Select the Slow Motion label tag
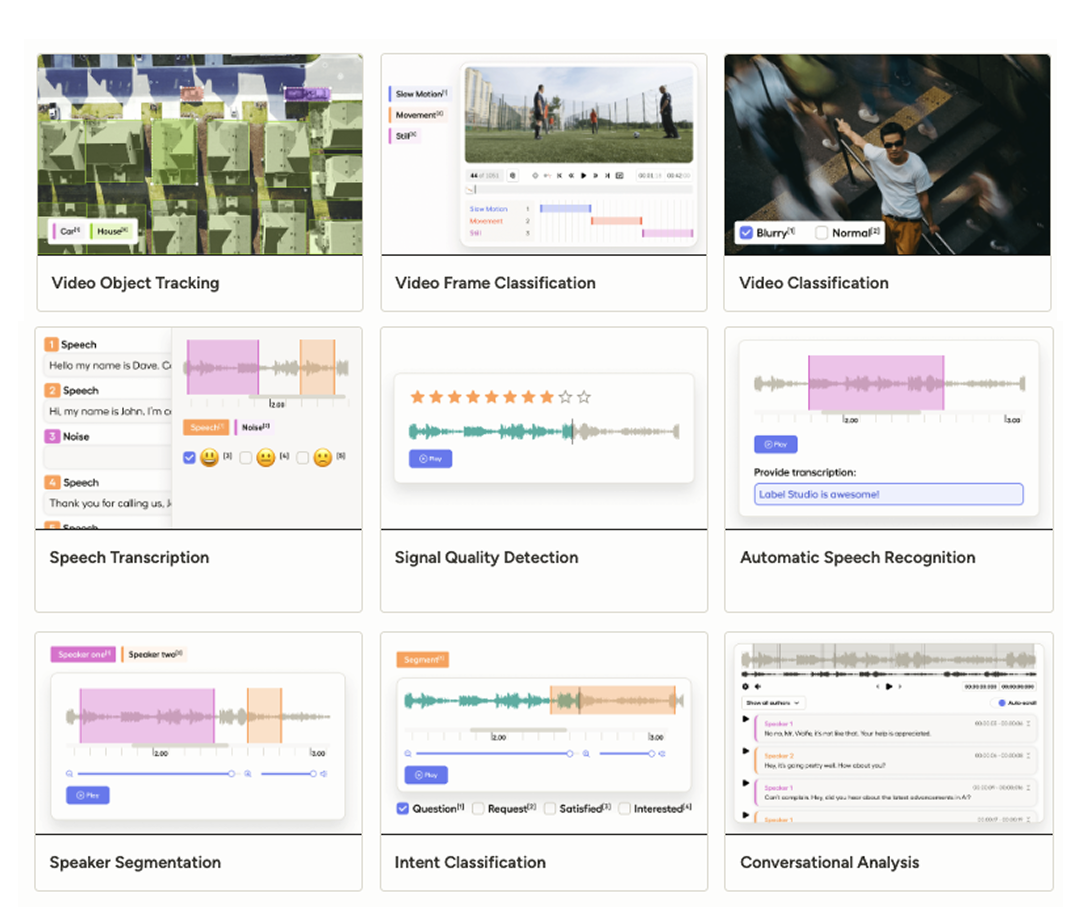Viewport: 1080px width, 920px height. coord(418,92)
